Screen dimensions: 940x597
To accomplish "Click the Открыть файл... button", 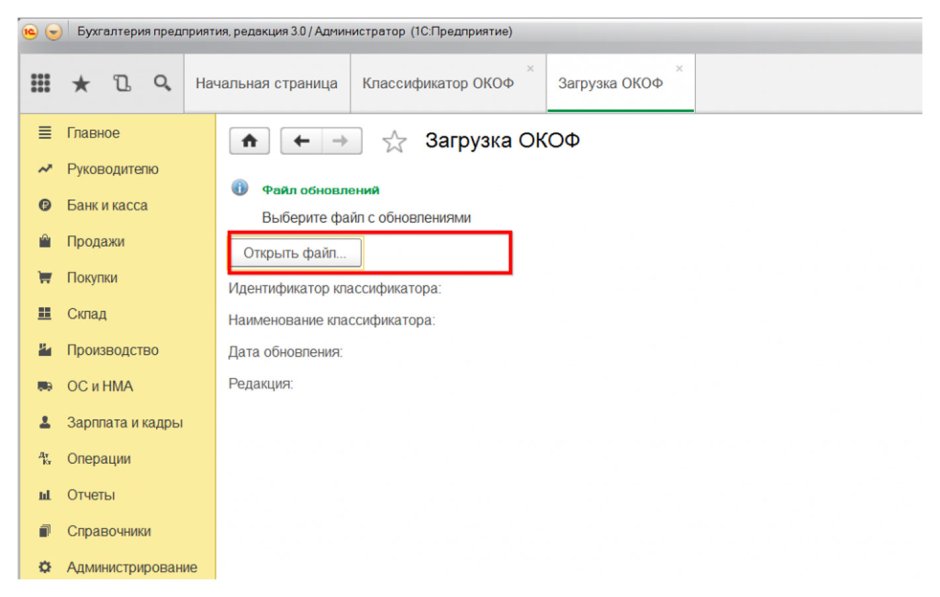I will [x=296, y=253].
